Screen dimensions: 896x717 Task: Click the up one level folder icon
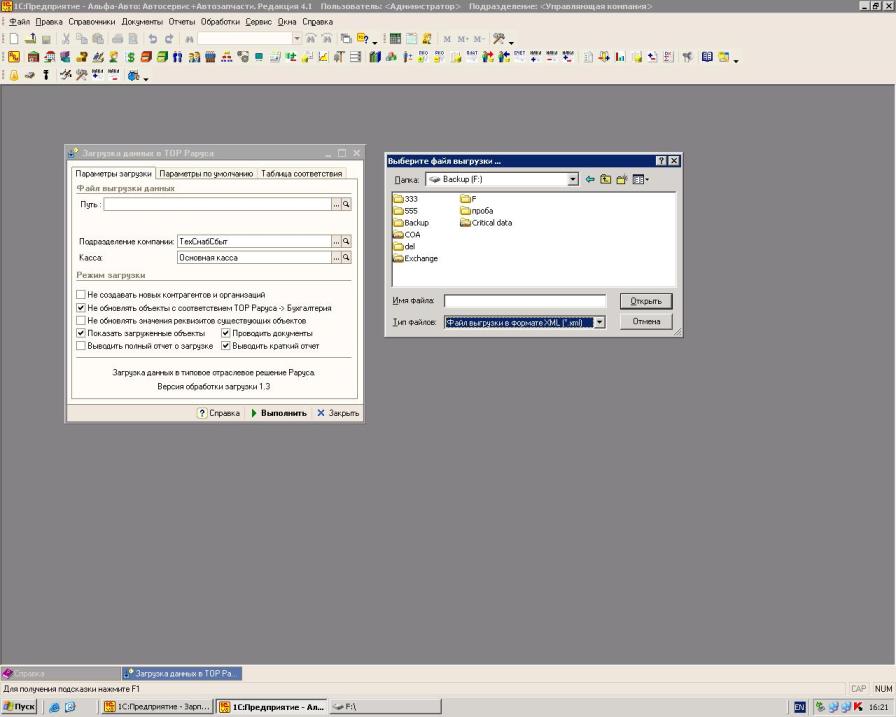pos(605,179)
